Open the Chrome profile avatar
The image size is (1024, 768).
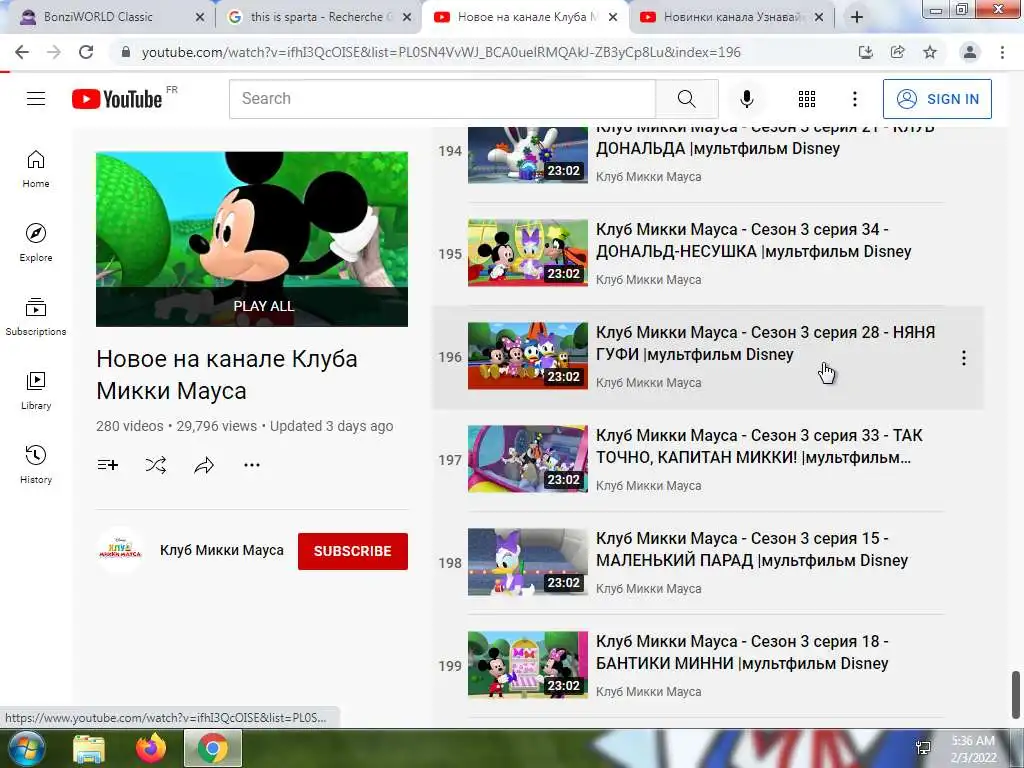click(970, 52)
